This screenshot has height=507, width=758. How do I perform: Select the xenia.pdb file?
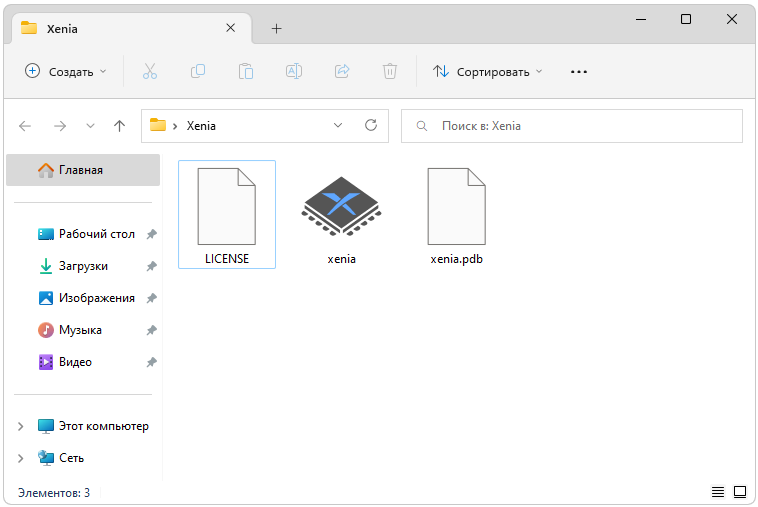[x=456, y=216]
